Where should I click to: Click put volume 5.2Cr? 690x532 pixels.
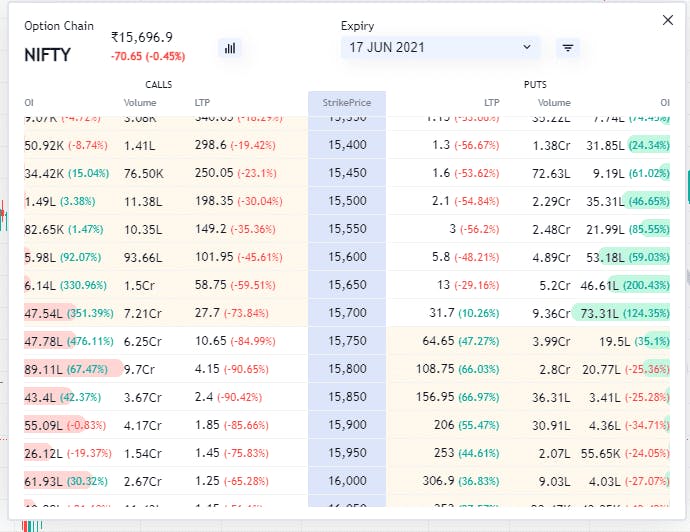[555, 286]
